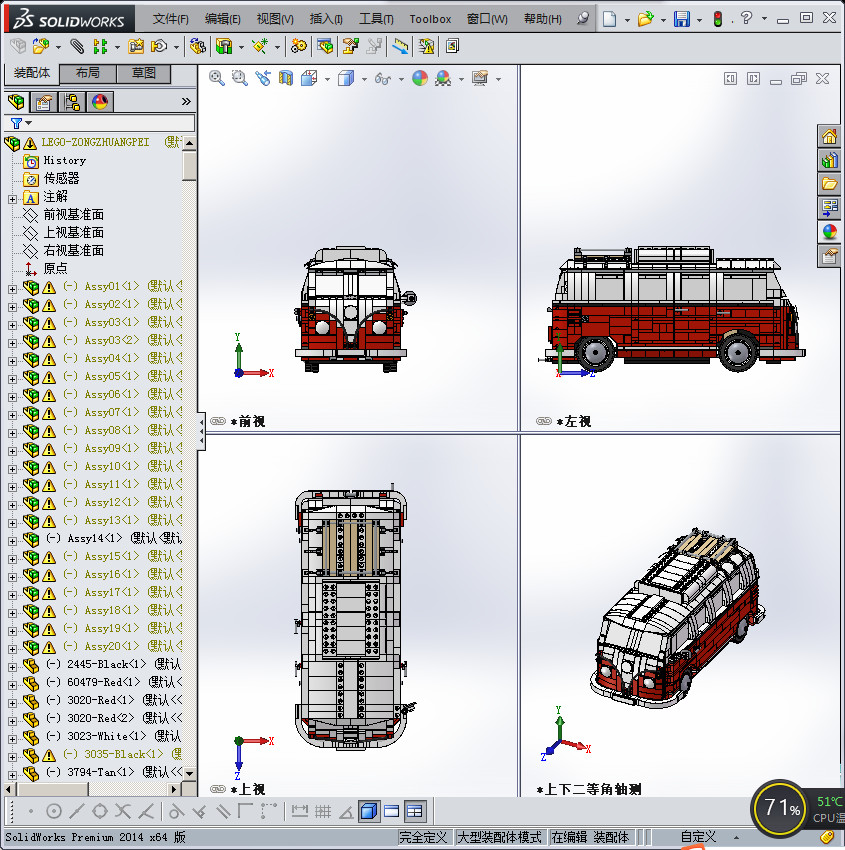Click the New document icon
The width and height of the screenshot is (845, 850).
pos(610,19)
